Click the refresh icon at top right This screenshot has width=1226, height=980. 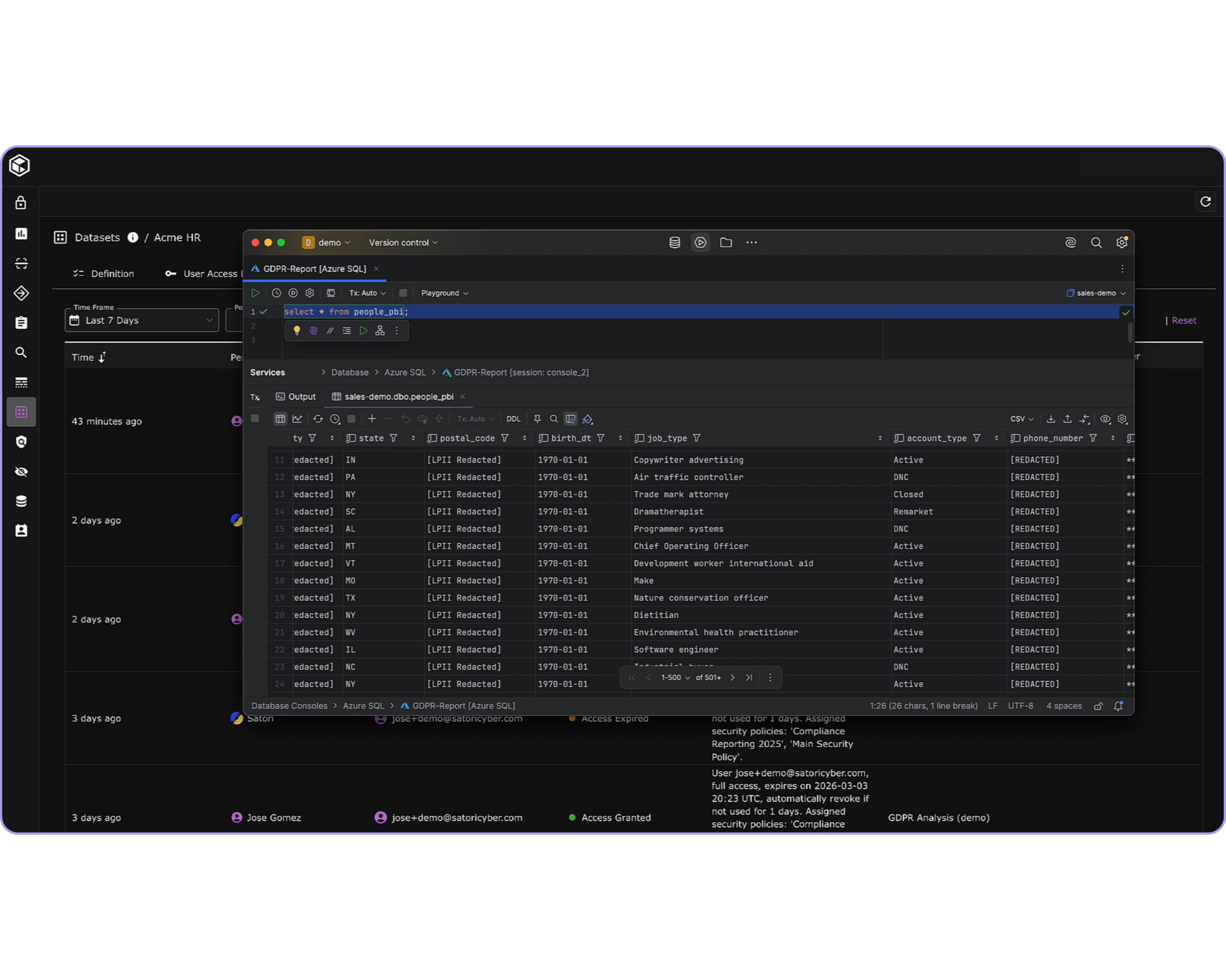point(1205,201)
